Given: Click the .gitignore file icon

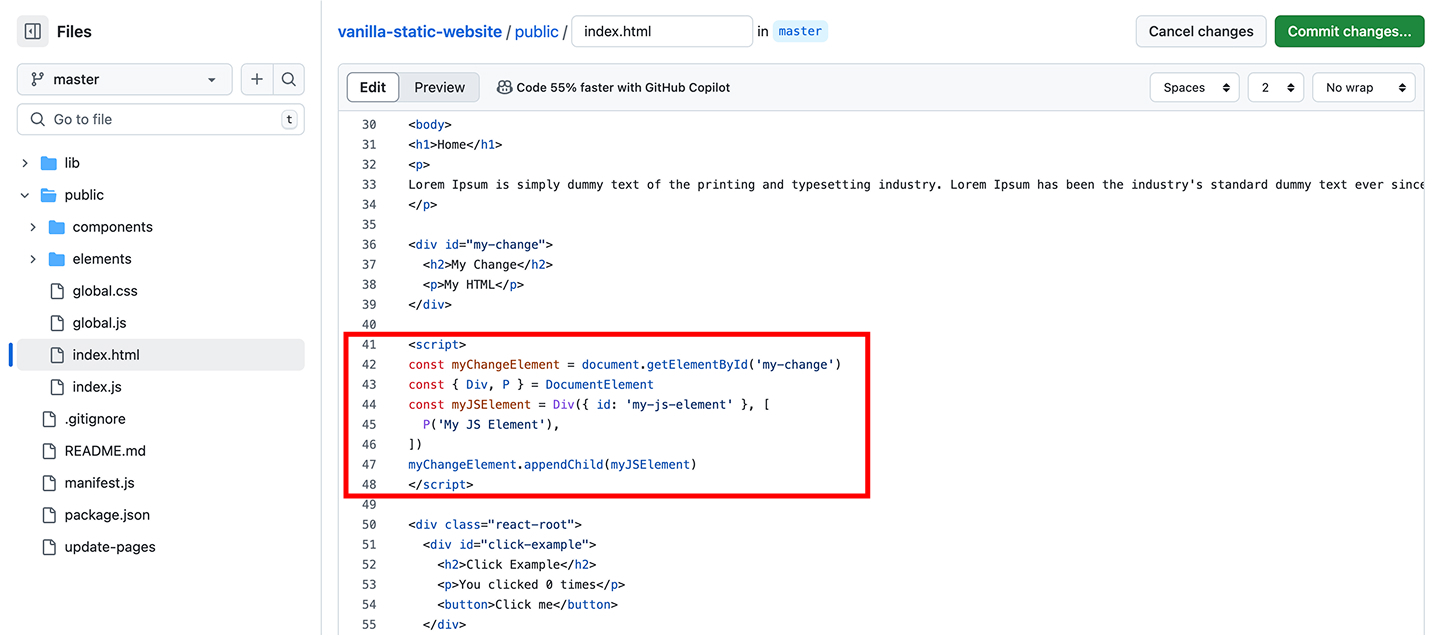Looking at the screenshot, I should coord(49,419).
